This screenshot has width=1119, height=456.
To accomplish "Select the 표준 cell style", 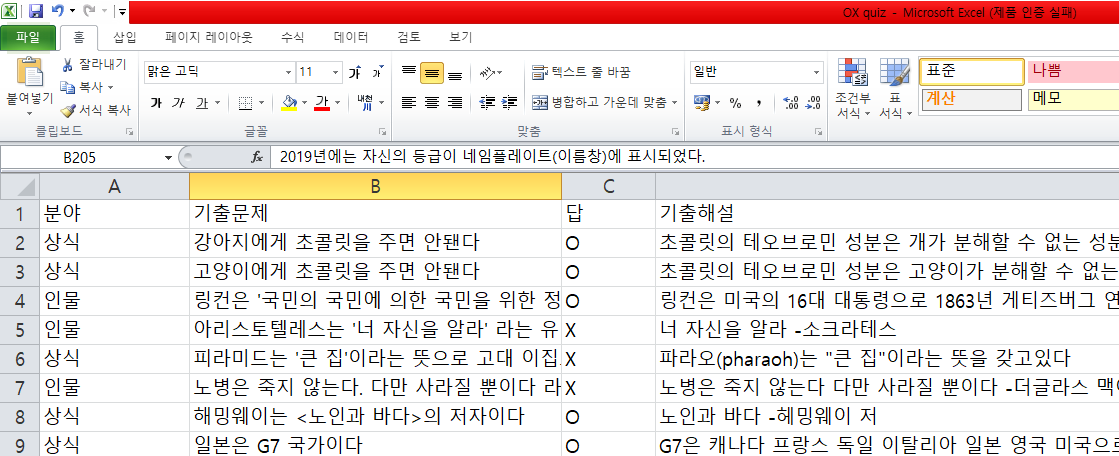I will click(972, 71).
